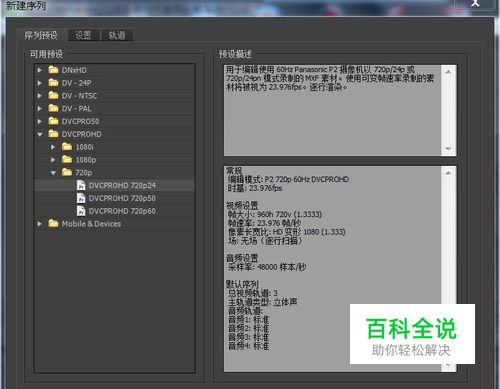Click the 1080p folder icon
500x389 pixels.
coord(67,159)
